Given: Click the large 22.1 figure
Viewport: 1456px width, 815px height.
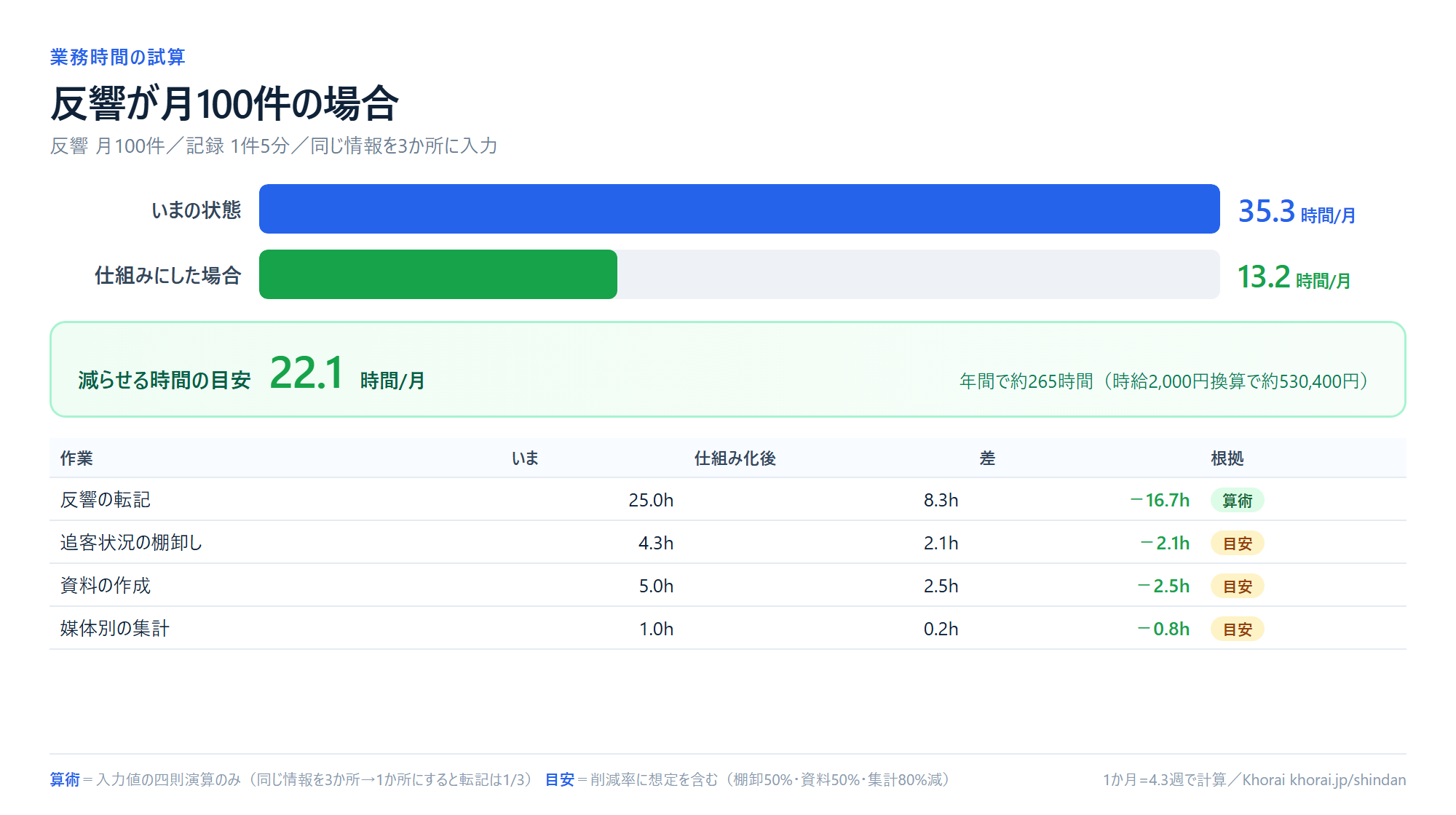Looking at the screenshot, I should click(x=306, y=373).
